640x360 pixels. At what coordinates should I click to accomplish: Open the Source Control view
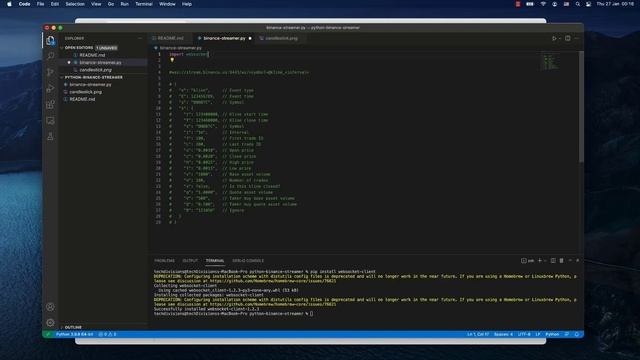pos(50,72)
